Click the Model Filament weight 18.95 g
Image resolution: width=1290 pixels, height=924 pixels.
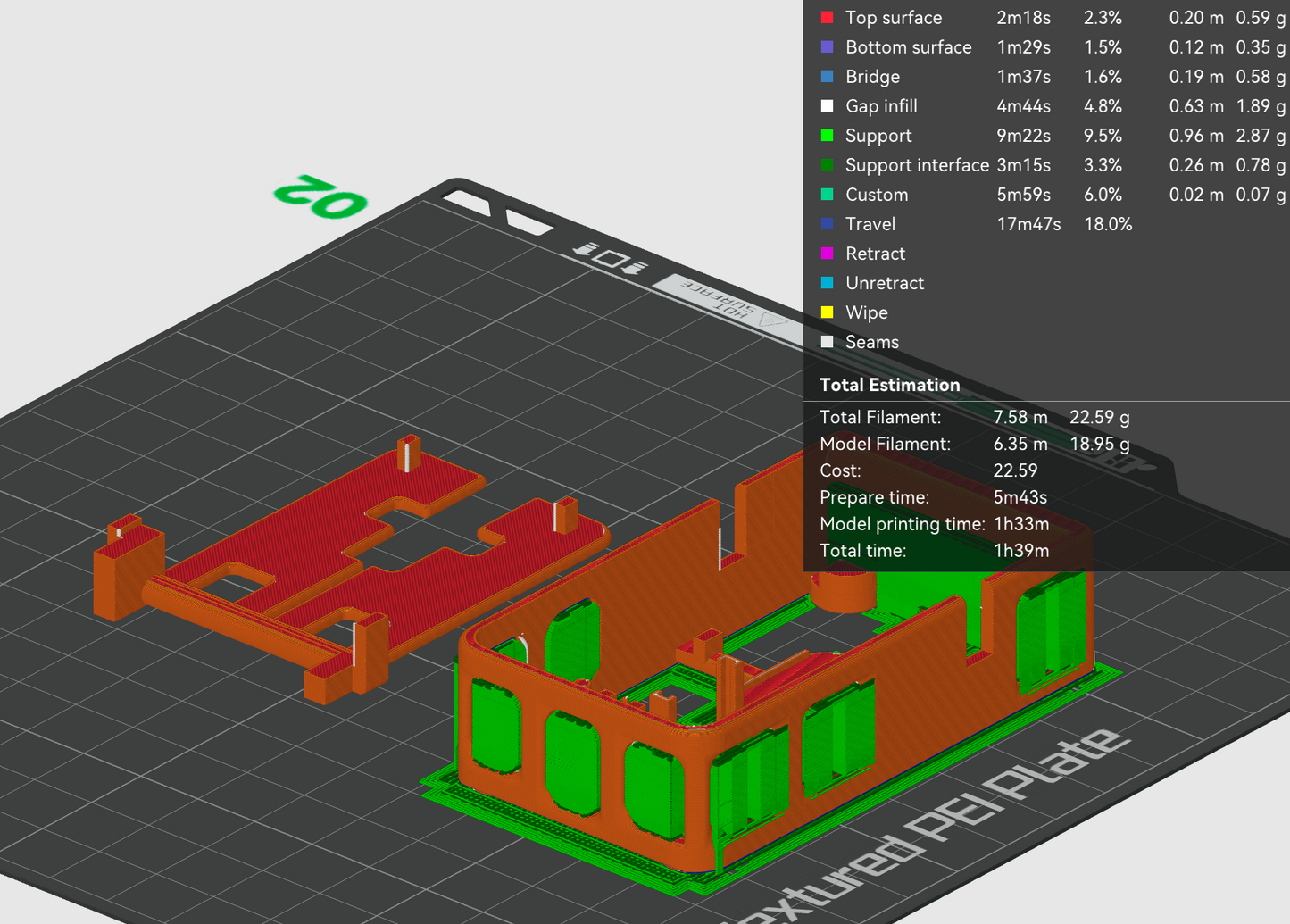(1100, 444)
